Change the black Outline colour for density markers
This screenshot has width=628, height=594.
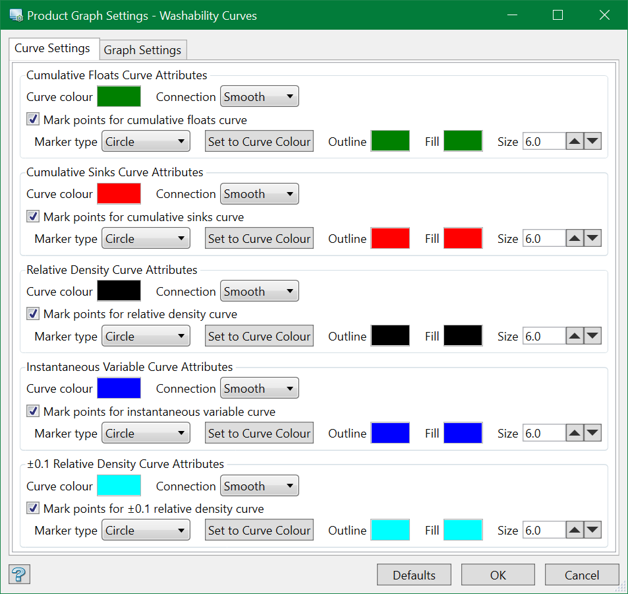(390, 336)
